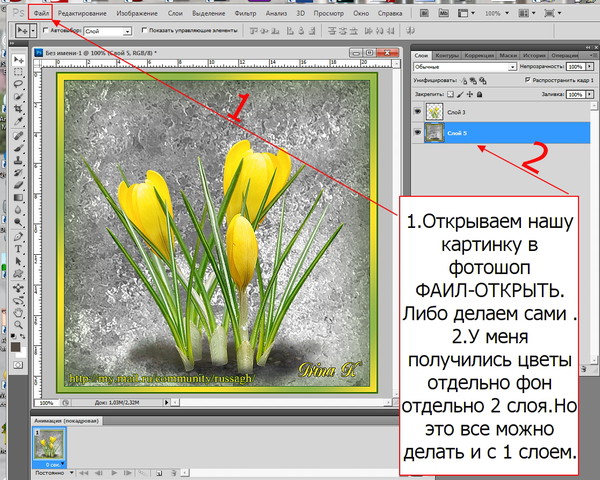Select frame 1 thumbnail in animation panel
Viewport: 600px width, 480px height.
click(x=49, y=444)
